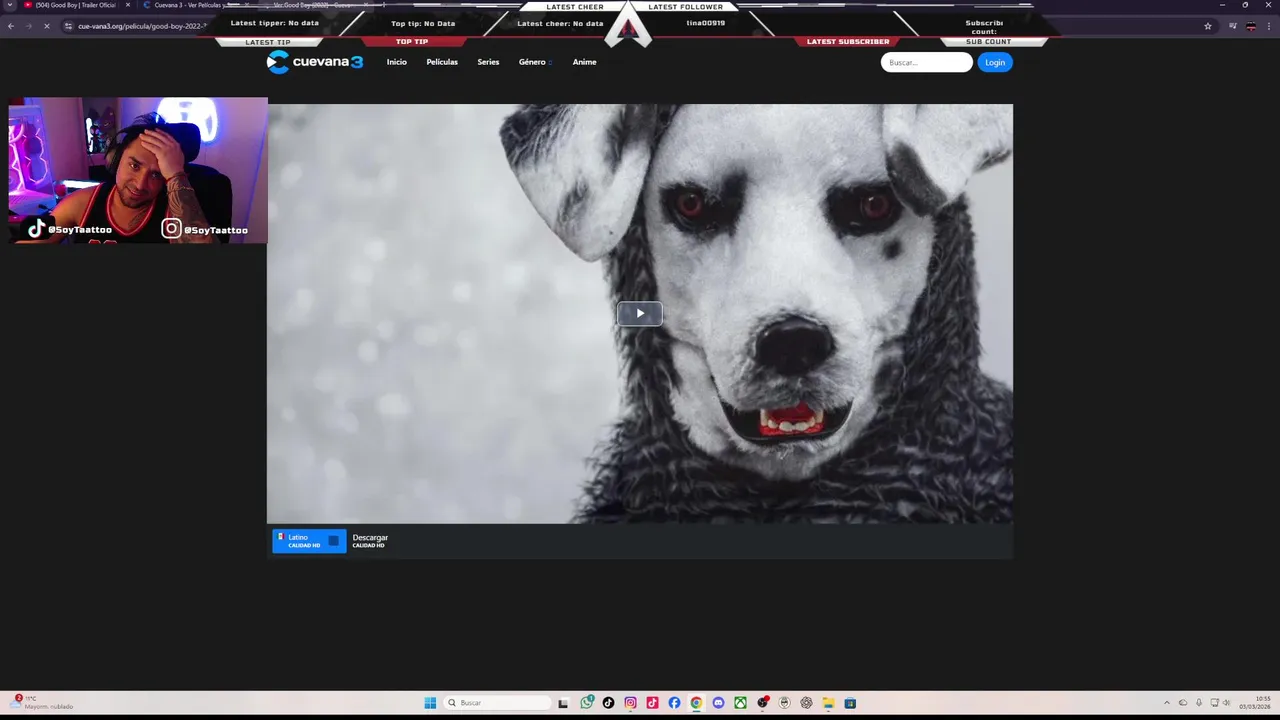Open TikTok from taskbar

click(x=608, y=703)
